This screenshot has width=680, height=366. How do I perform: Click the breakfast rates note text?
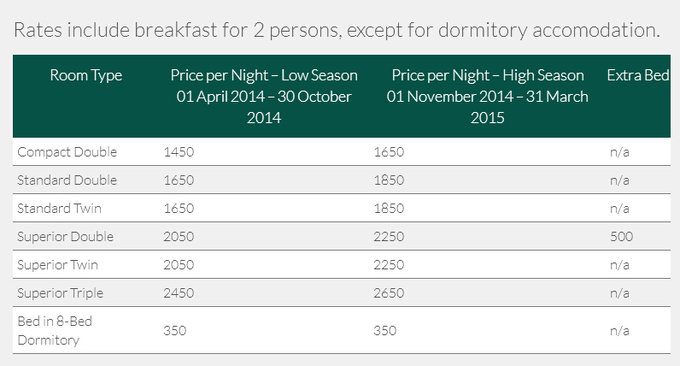[x=337, y=30]
